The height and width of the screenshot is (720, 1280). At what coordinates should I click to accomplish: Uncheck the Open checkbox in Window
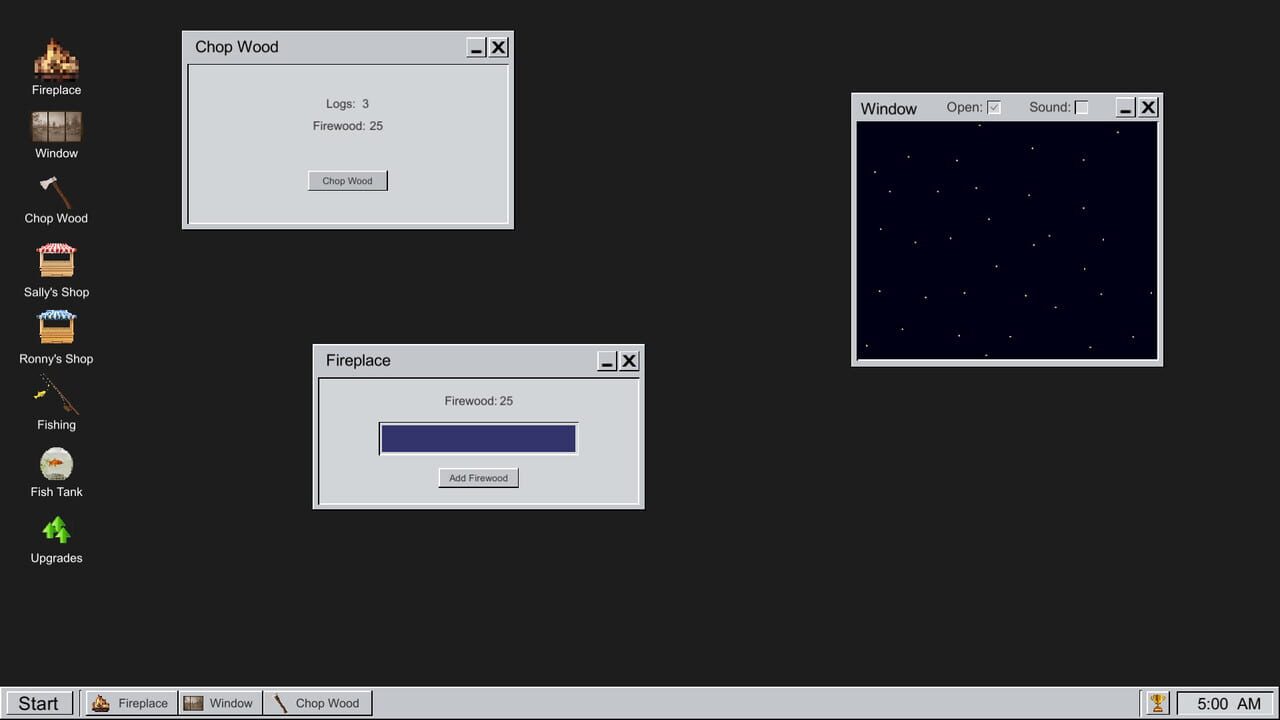point(994,107)
